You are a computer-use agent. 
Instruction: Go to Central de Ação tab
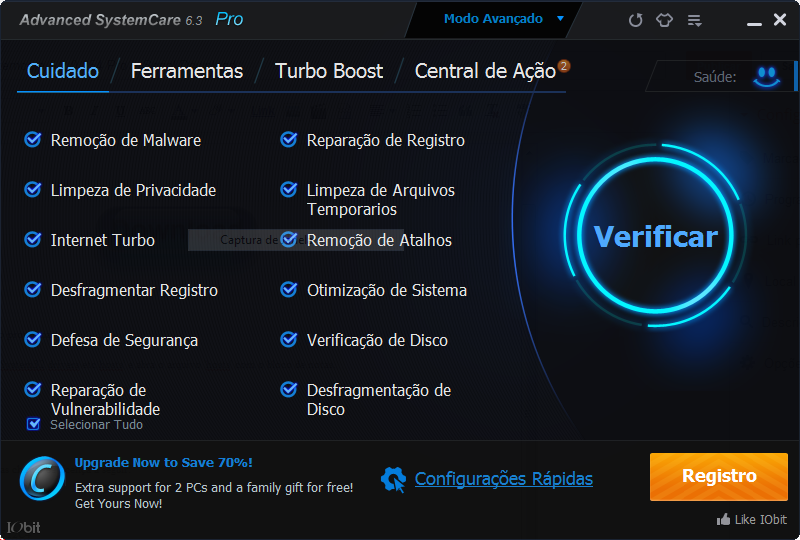(485, 71)
